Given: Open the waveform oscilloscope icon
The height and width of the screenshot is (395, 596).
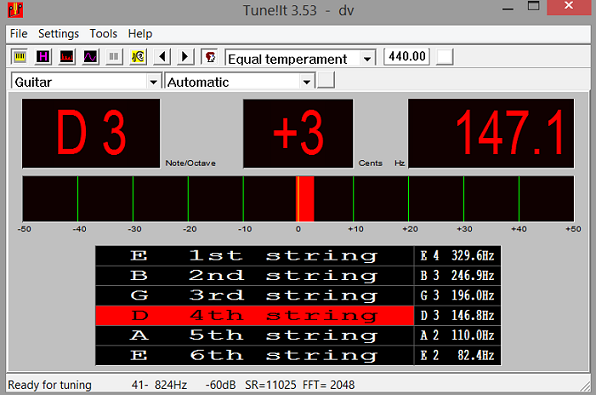Looking at the screenshot, I should (x=90, y=57).
